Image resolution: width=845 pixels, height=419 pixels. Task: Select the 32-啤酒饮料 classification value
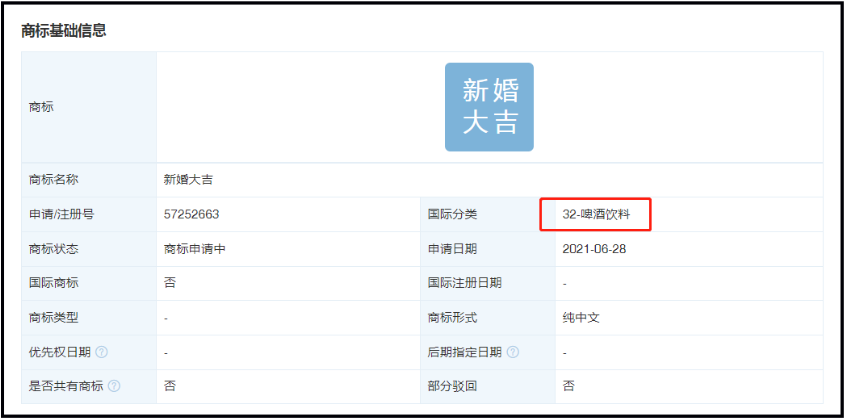click(x=597, y=214)
